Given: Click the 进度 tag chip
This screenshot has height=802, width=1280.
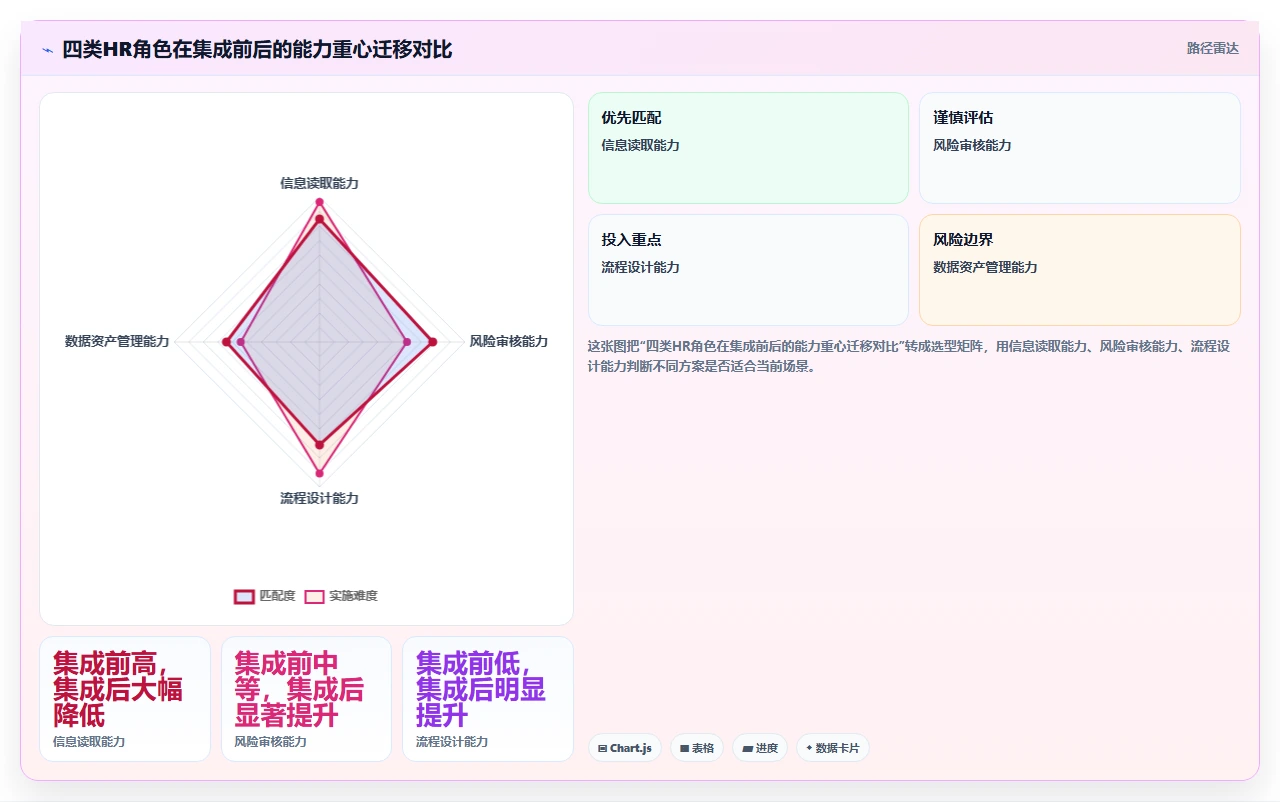Looking at the screenshot, I should pyautogui.click(x=760, y=748).
